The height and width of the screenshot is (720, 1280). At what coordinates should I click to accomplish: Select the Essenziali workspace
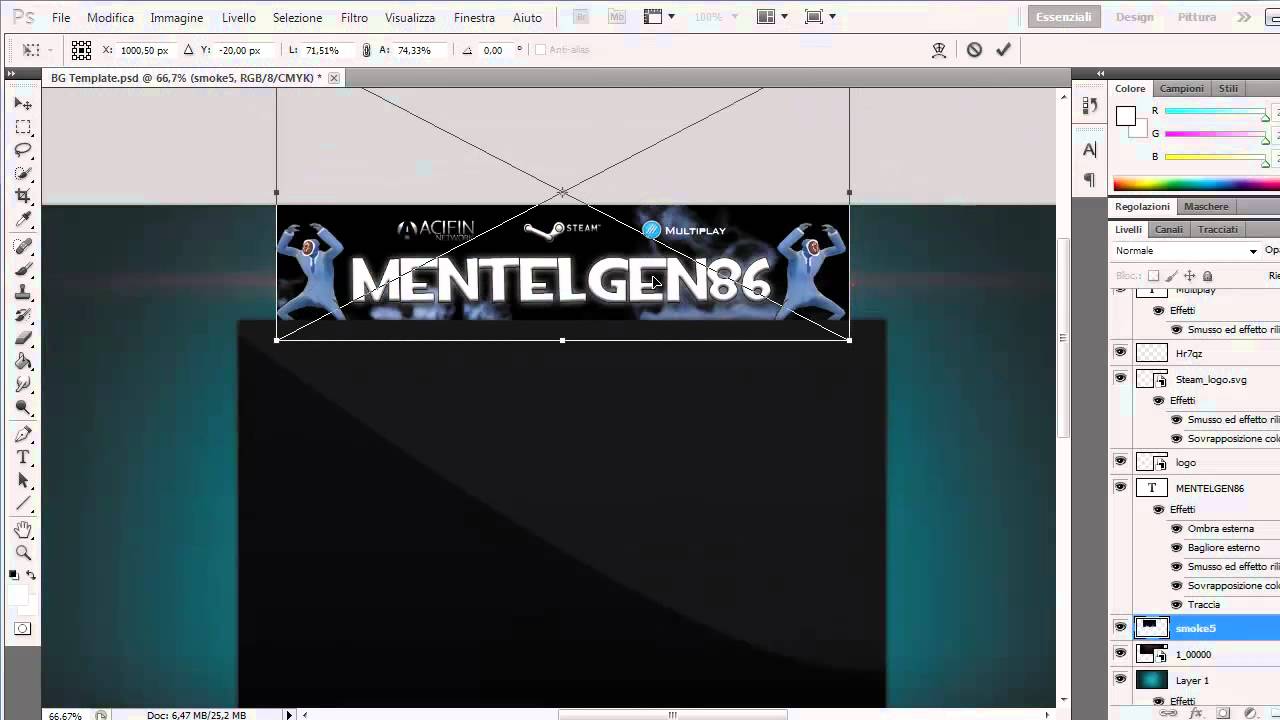[1064, 17]
